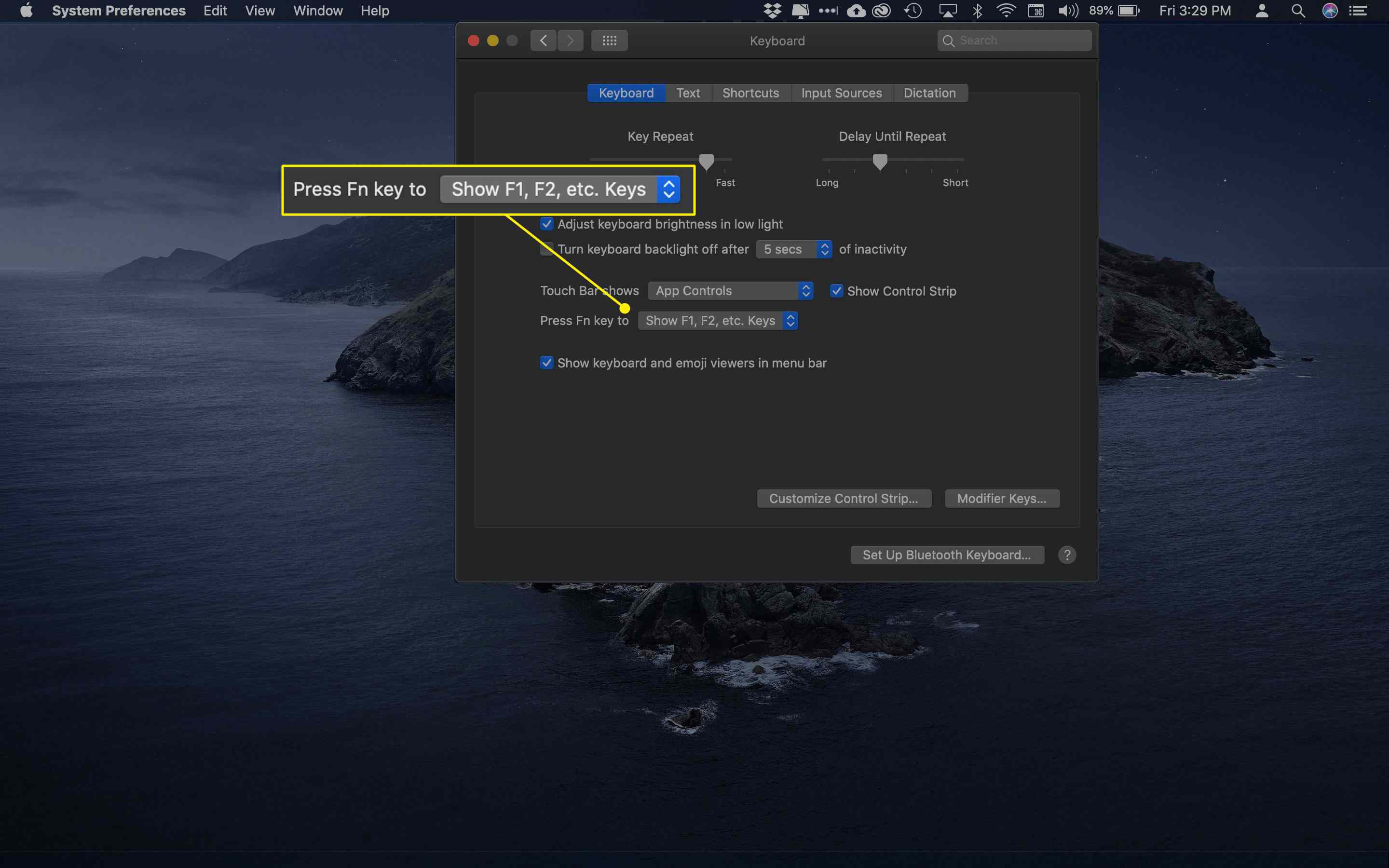1389x868 pixels.
Task: Toggle 'Show keyboard and emoji viewers in menu bar'
Action: (546, 362)
